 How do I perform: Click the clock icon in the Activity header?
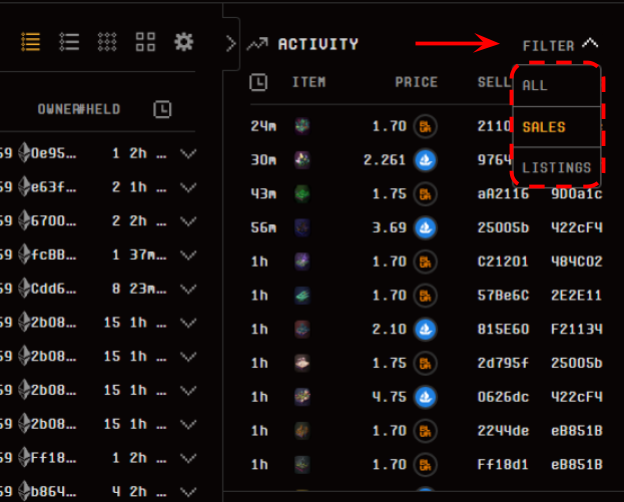258,82
